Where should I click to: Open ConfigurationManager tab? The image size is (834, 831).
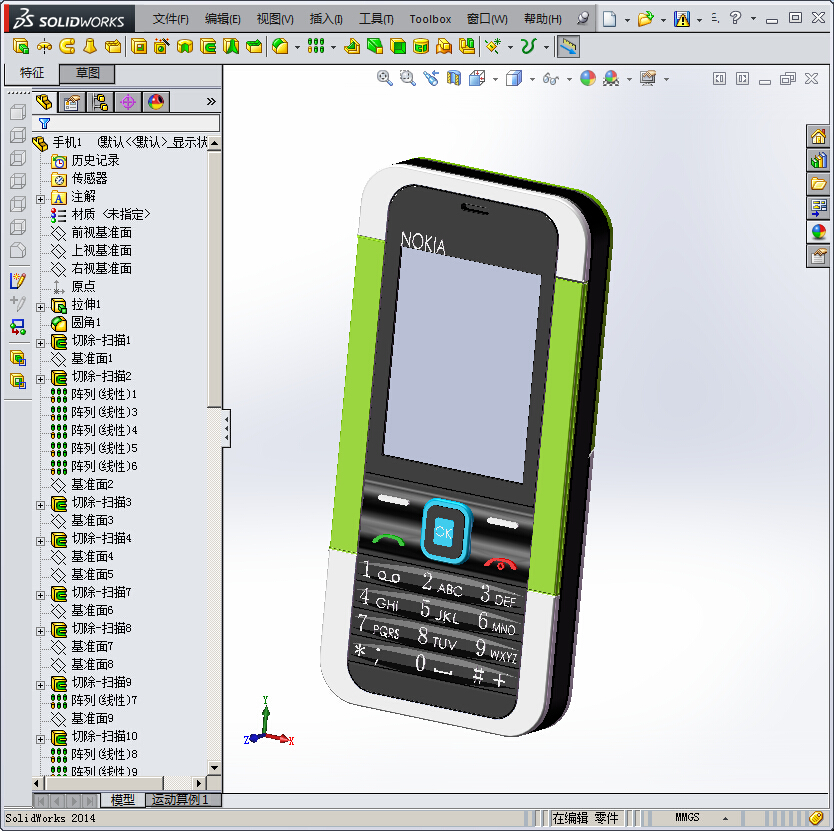[x=100, y=102]
